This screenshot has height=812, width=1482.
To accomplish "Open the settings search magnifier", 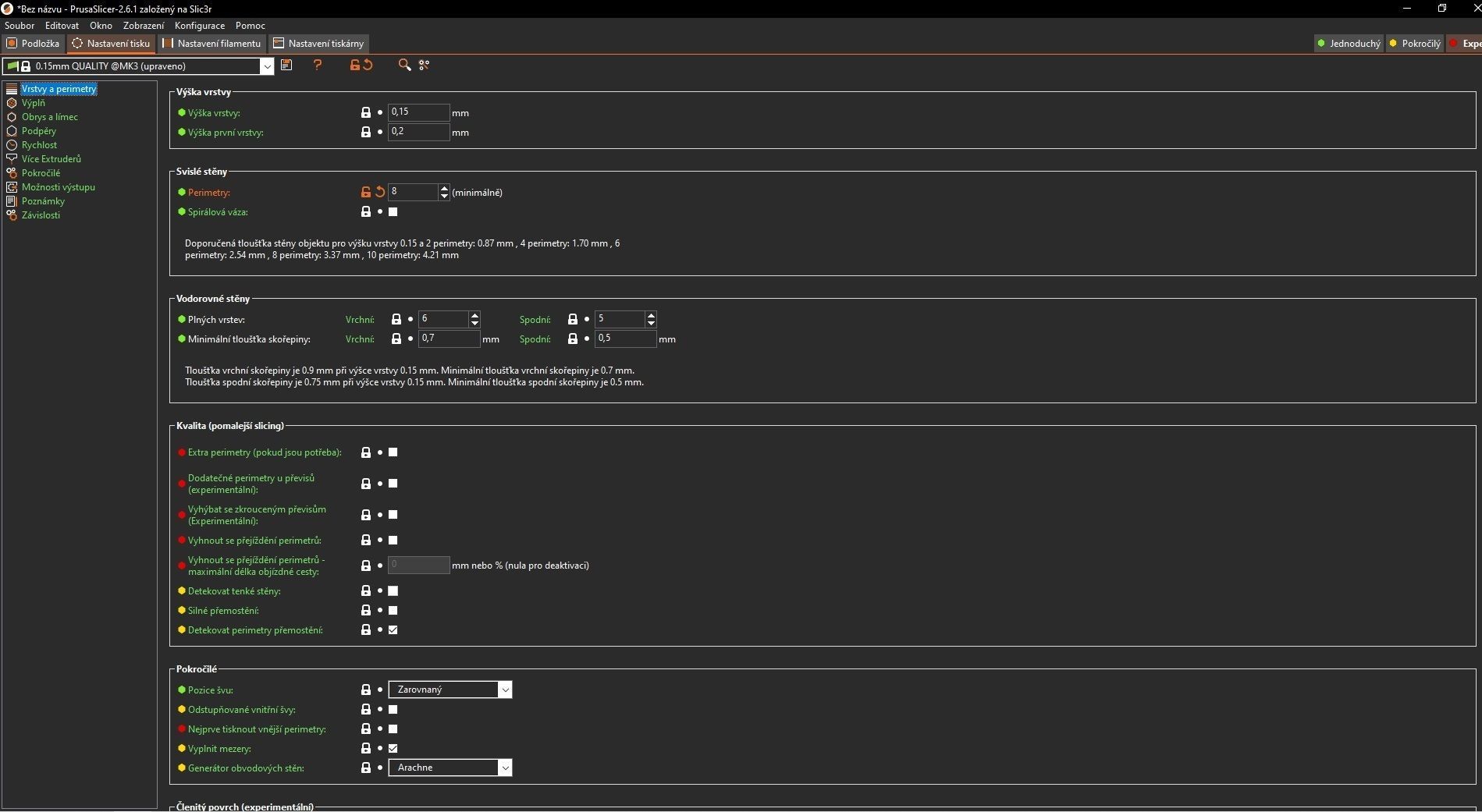I will click(x=404, y=66).
